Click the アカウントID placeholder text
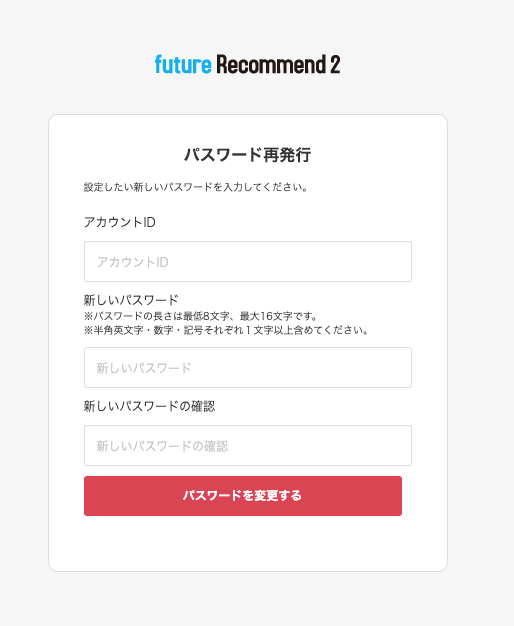This screenshot has height=626, width=514. [x=132, y=262]
